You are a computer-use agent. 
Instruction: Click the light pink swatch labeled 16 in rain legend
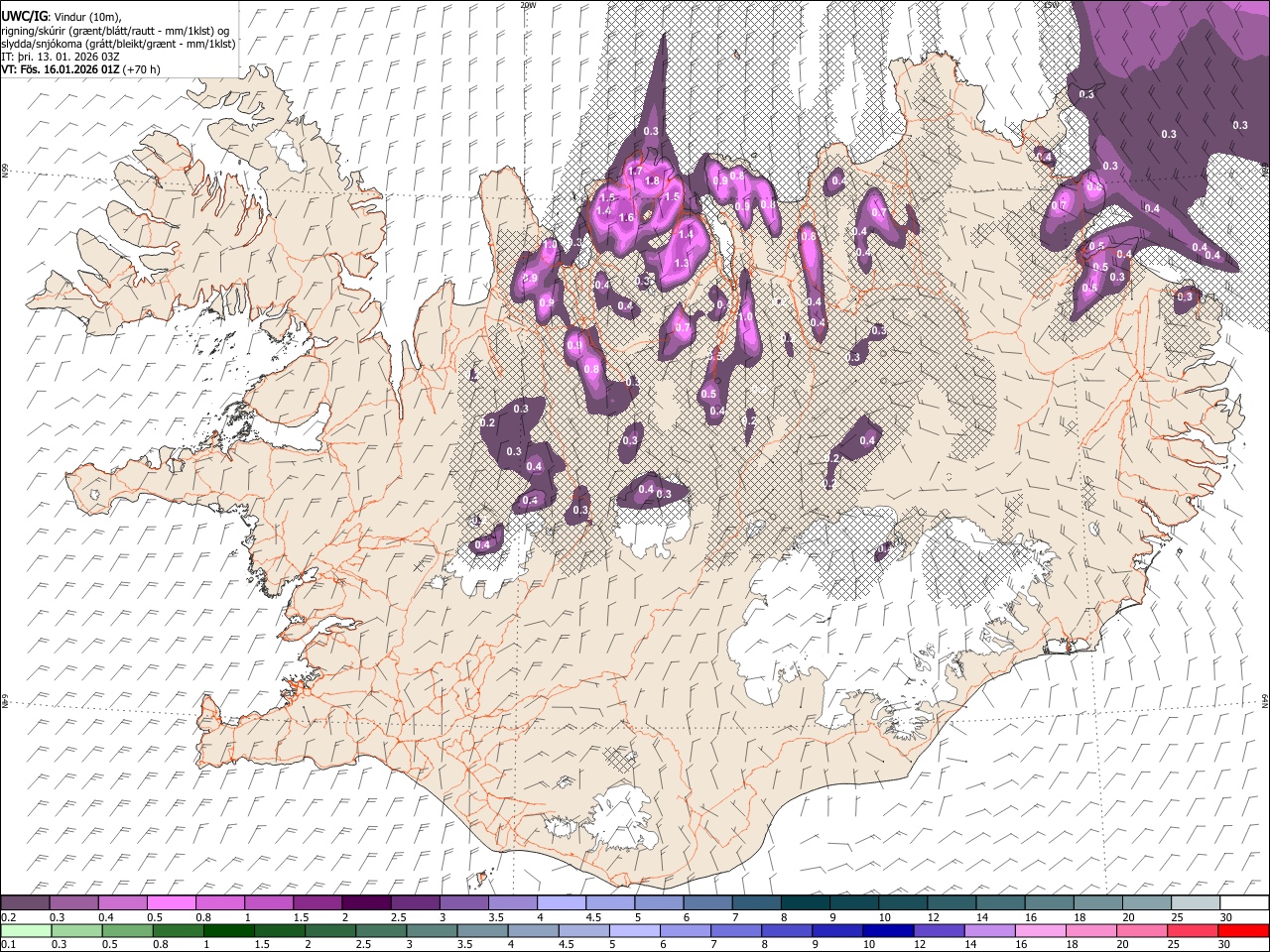pos(1039,930)
